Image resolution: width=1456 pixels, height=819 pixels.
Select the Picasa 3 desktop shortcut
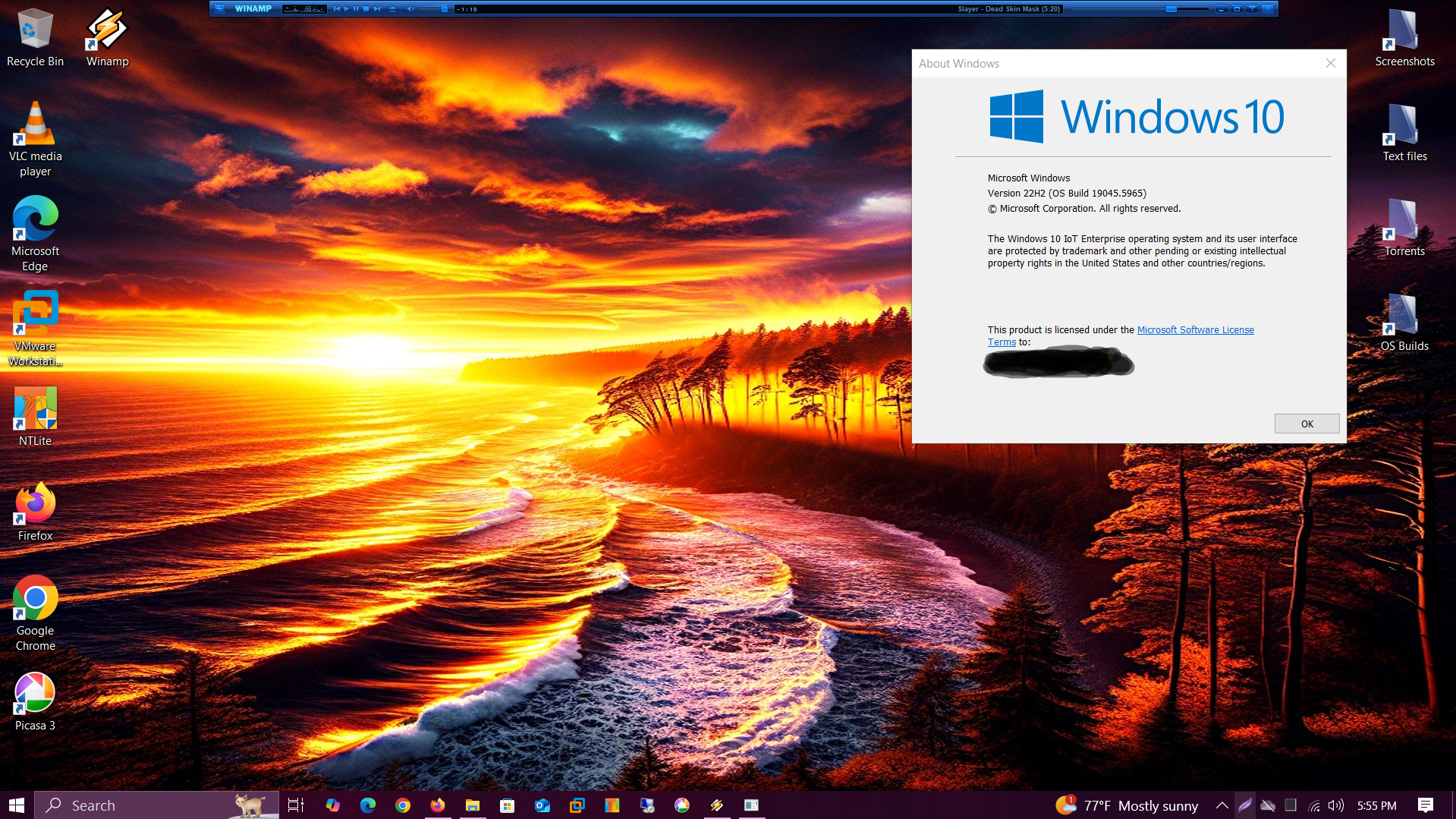pos(35,701)
